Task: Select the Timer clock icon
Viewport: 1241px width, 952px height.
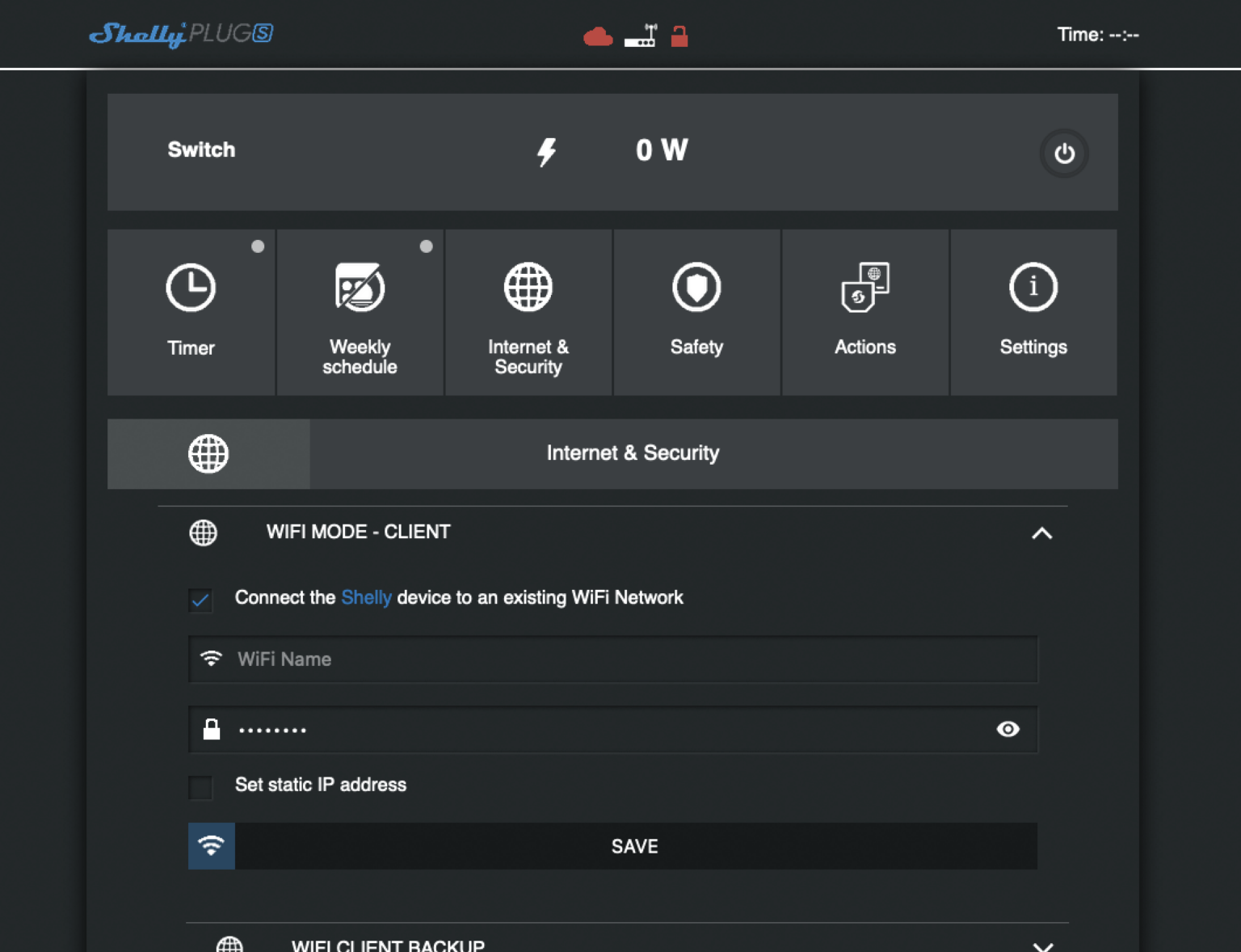Action: [191, 287]
